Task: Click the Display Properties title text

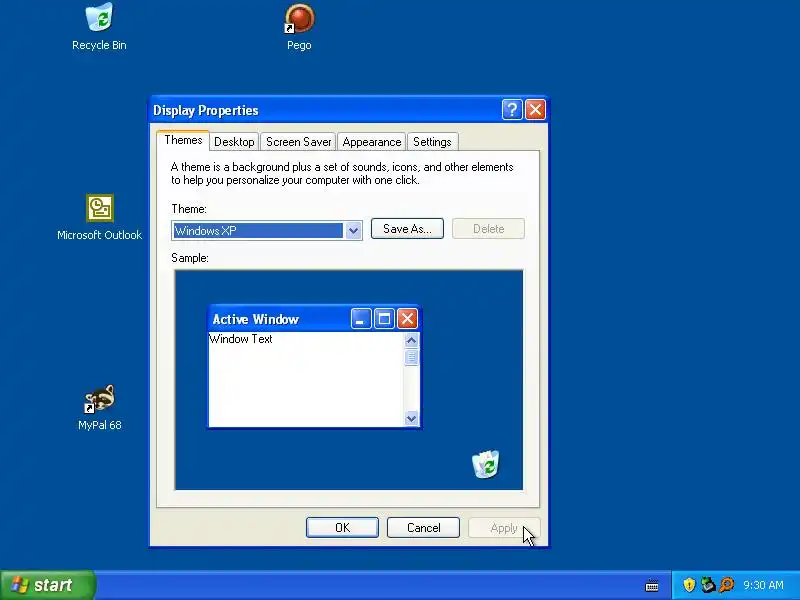Action: pos(206,110)
